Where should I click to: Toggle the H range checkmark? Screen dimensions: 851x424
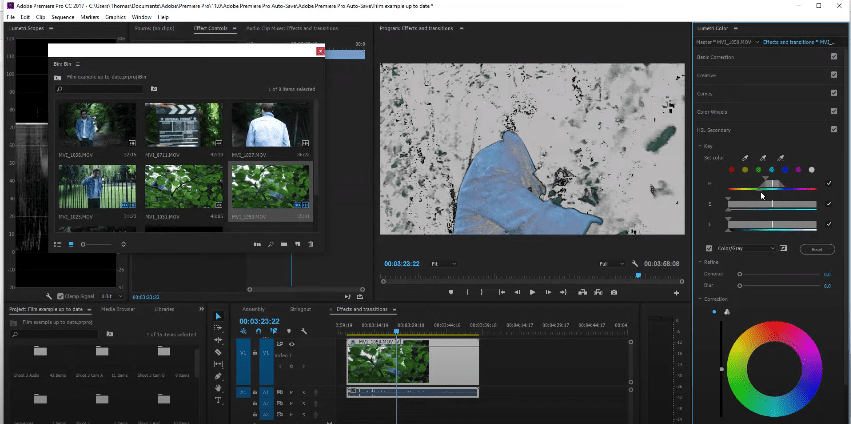coord(829,183)
